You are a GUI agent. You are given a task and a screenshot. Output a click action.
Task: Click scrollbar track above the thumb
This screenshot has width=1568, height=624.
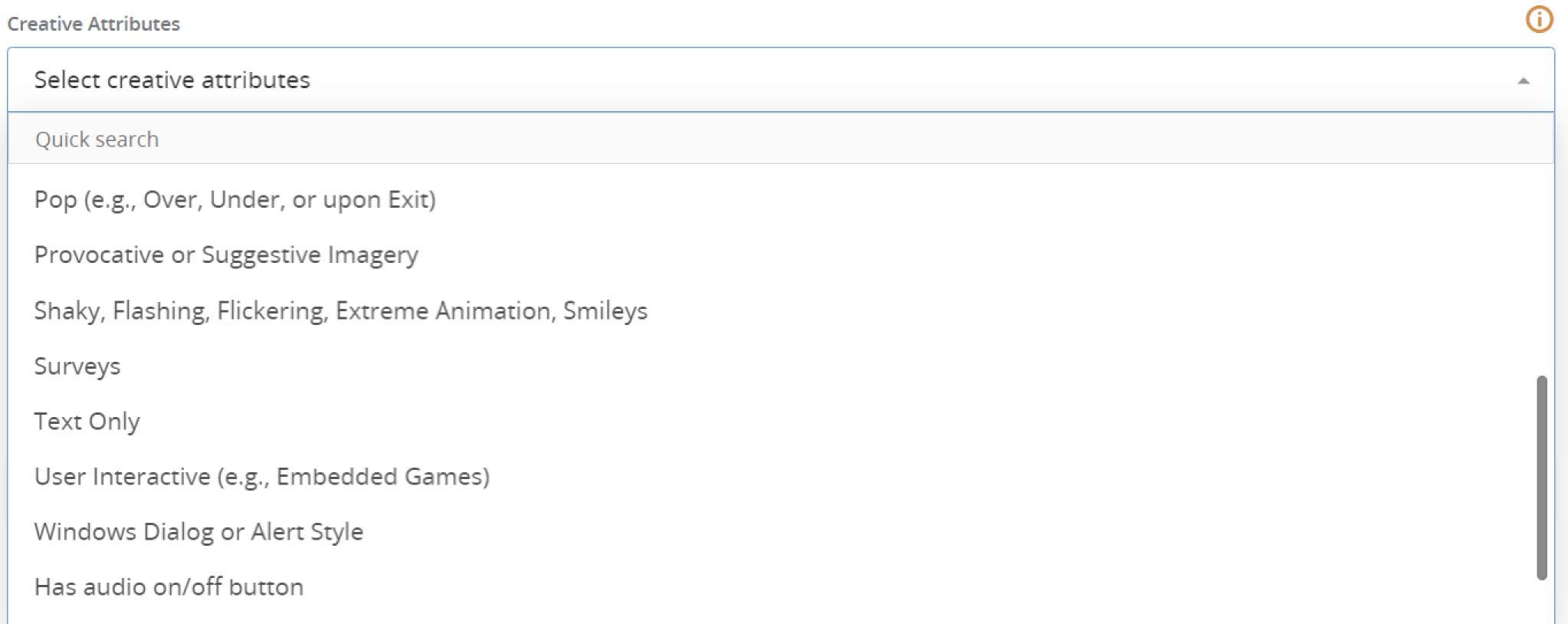coord(1542,268)
